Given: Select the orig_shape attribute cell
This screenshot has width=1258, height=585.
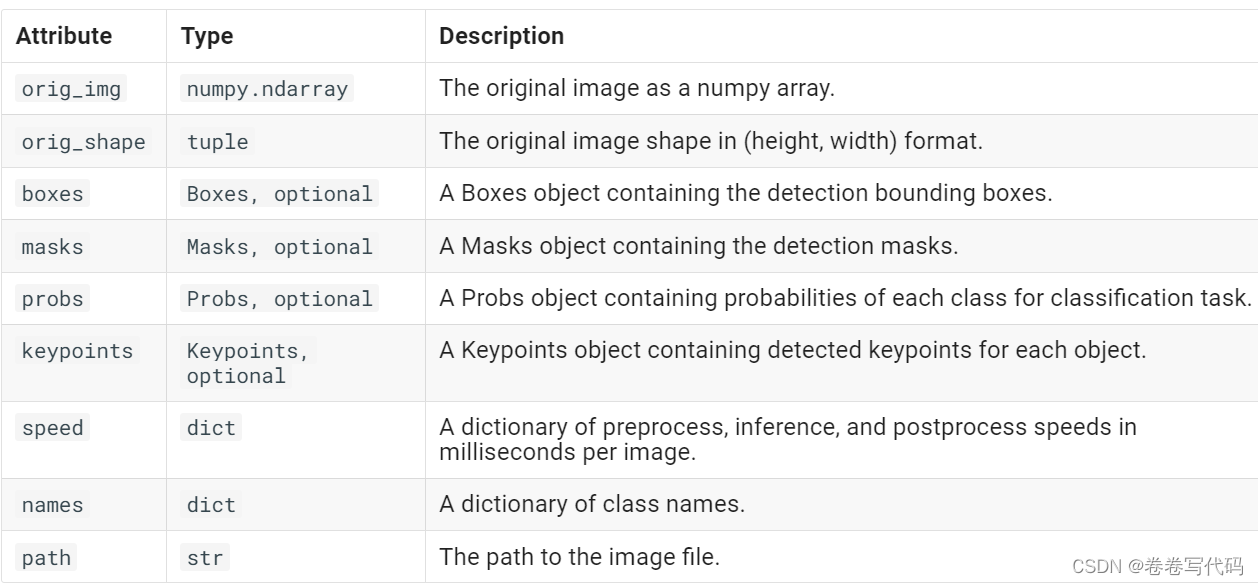Looking at the screenshot, I should (x=83, y=142).
